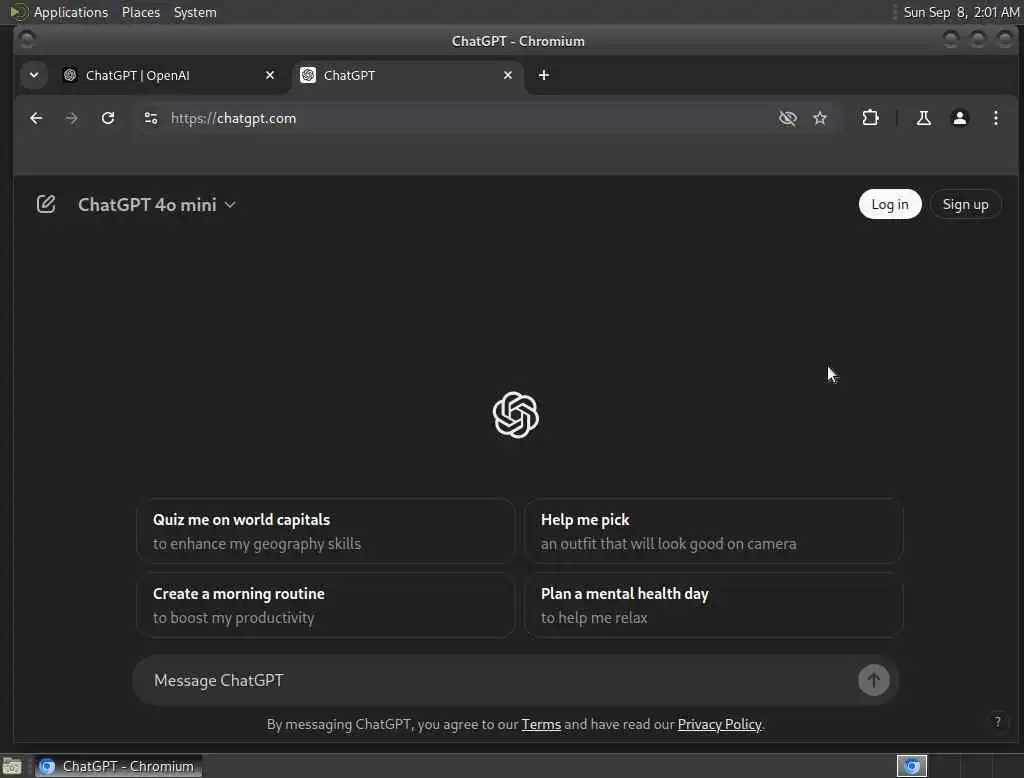Click ChatGPT - Chromium taskbar button
The height and width of the screenshot is (778, 1024).
(118, 766)
